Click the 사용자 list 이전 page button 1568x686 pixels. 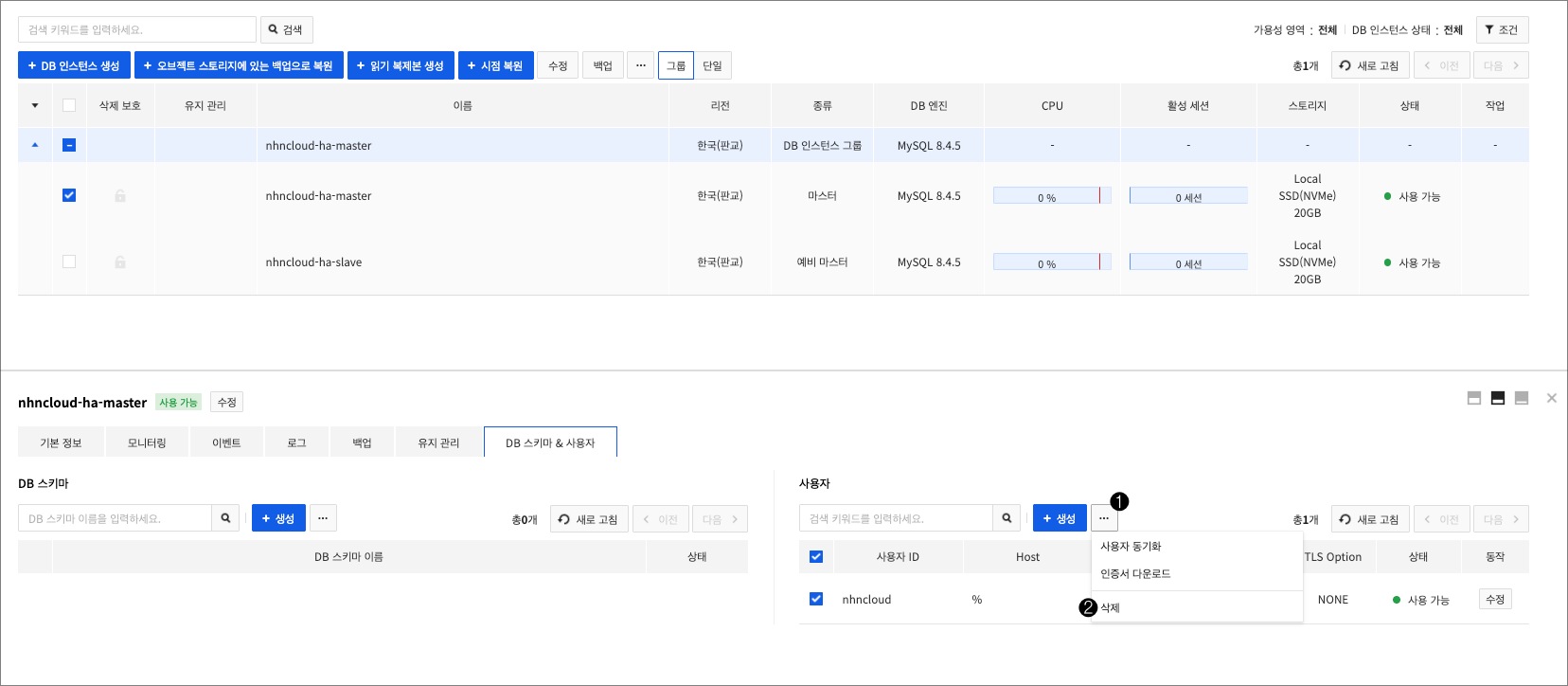tap(1442, 519)
